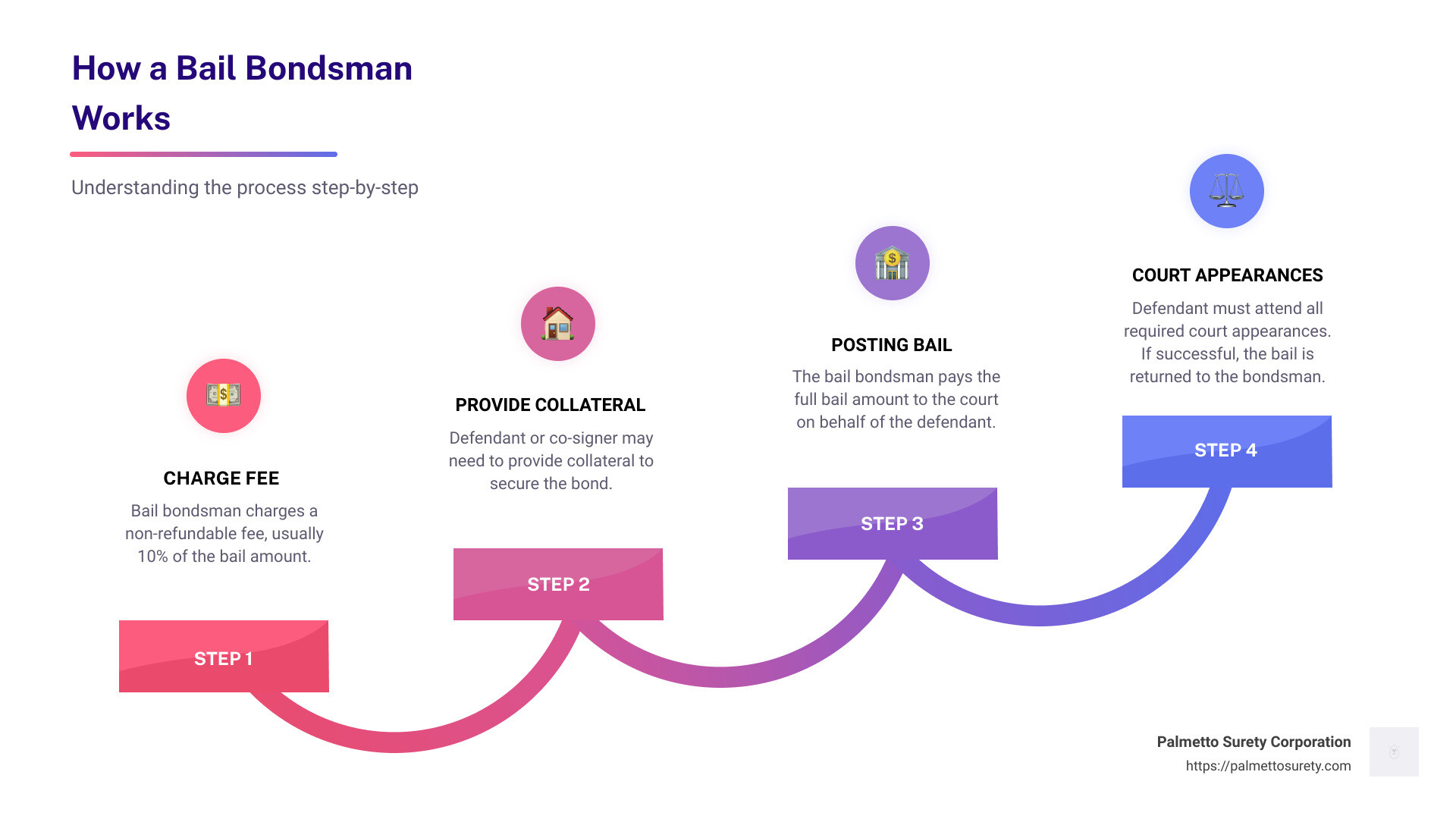Click the non-refundable fee description text
Screen dimensions: 1456x819
click(x=224, y=533)
